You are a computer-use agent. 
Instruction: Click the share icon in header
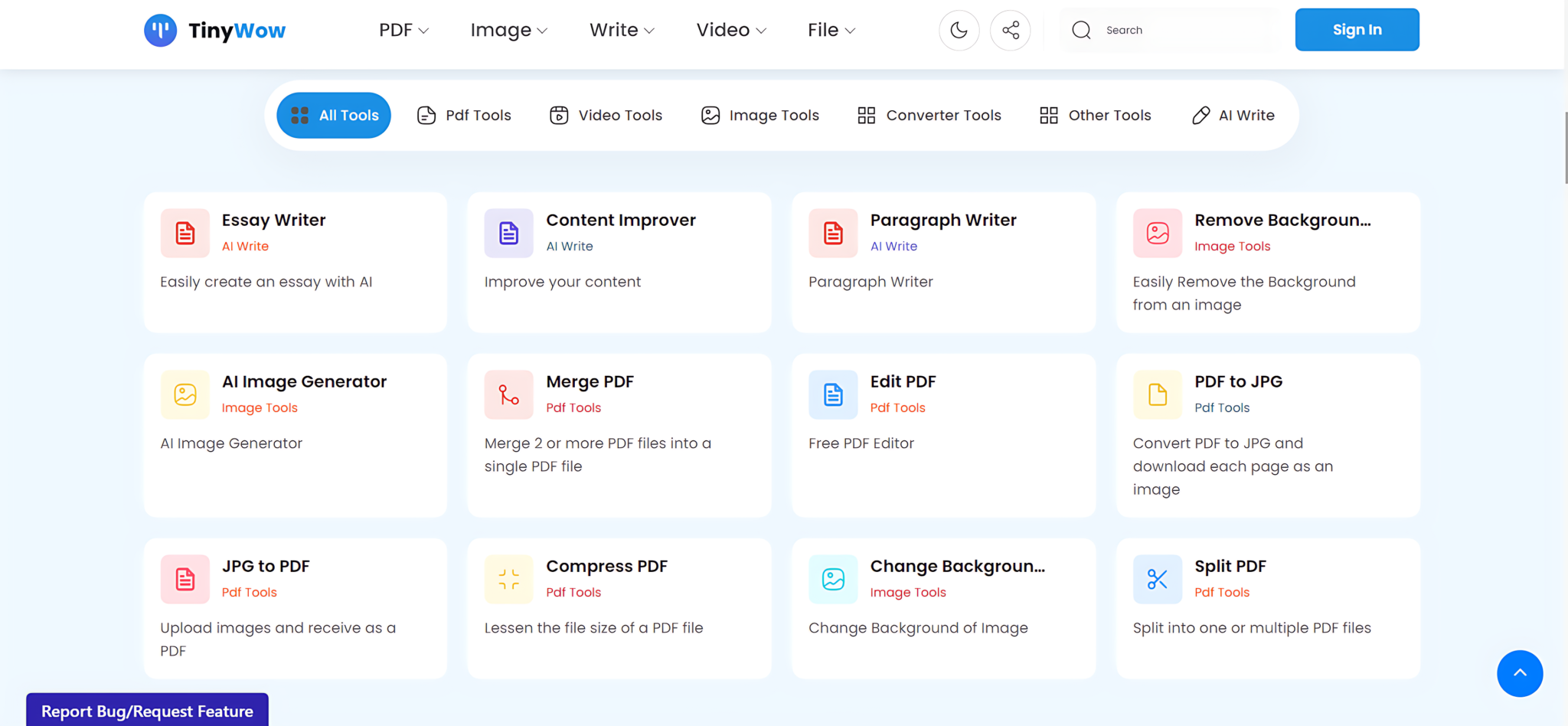1010,31
